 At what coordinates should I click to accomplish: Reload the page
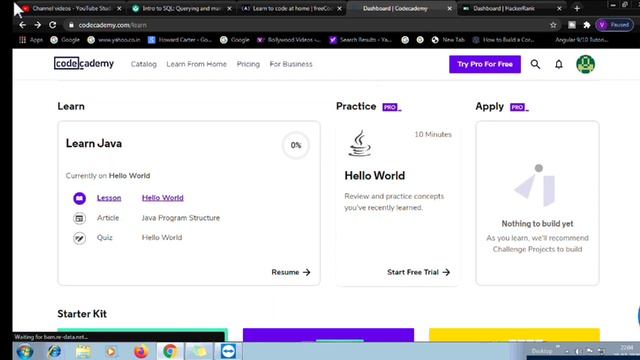[x=53, y=25]
